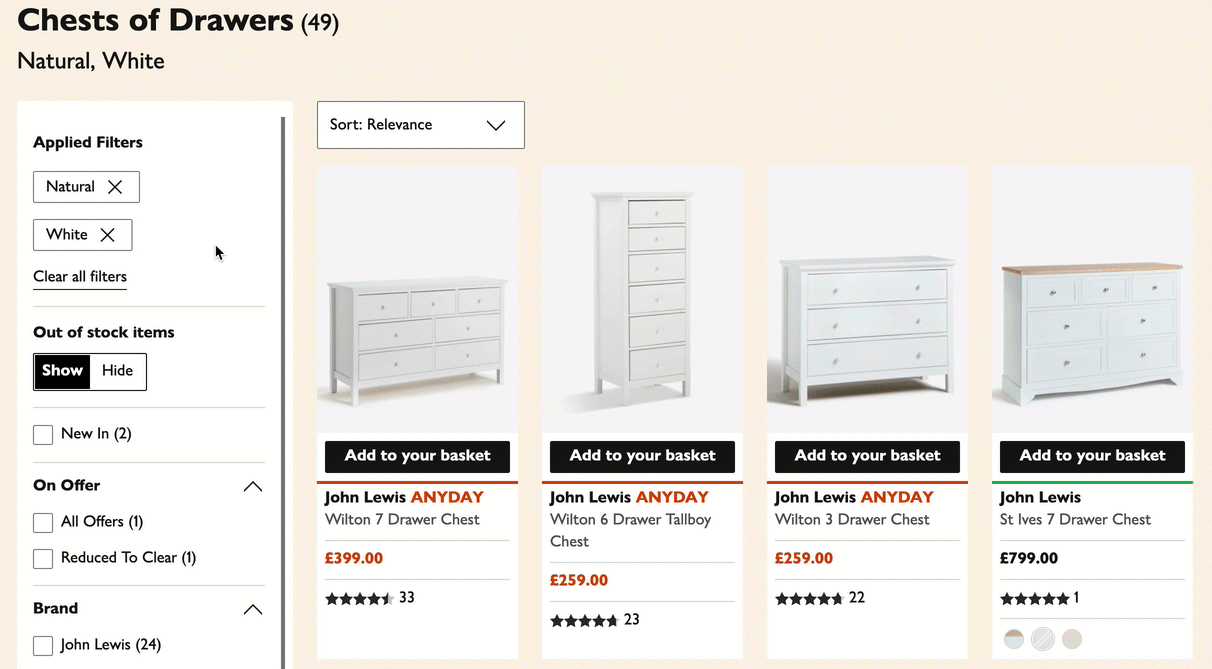
Task: Add Wilton 7 Drawer Chest to basket
Action: pyautogui.click(x=417, y=456)
